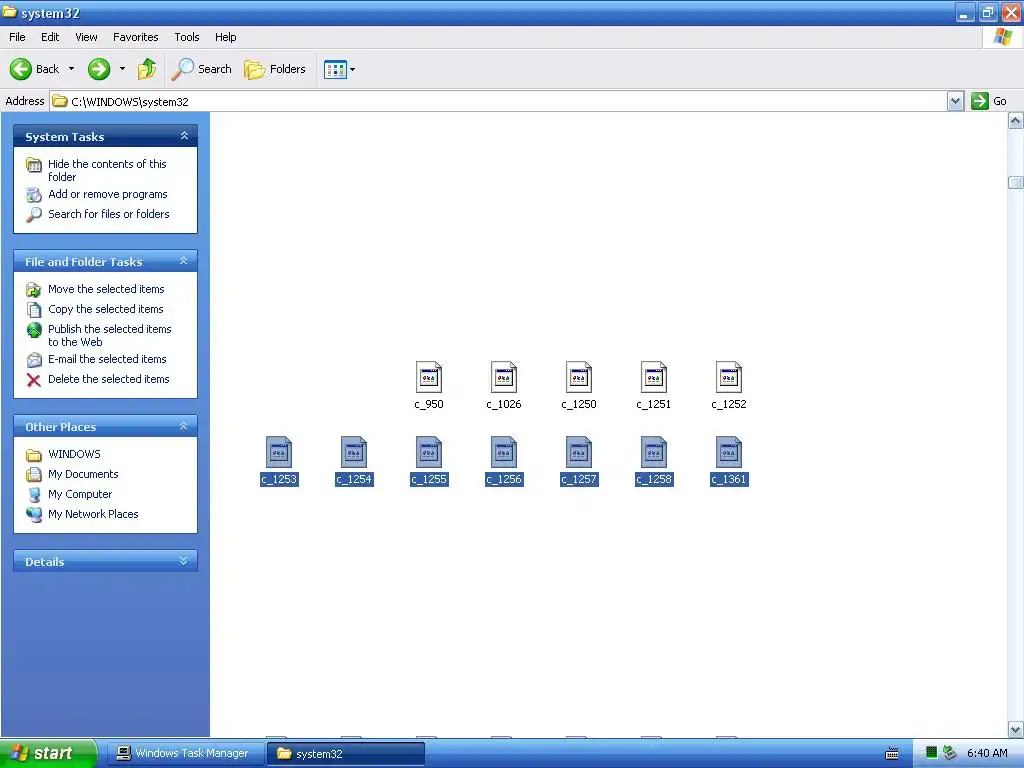Image resolution: width=1024 pixels, height=768 pixels.
Task: Click the vertical scrollbar up arrow
Action: [1016, 121]
